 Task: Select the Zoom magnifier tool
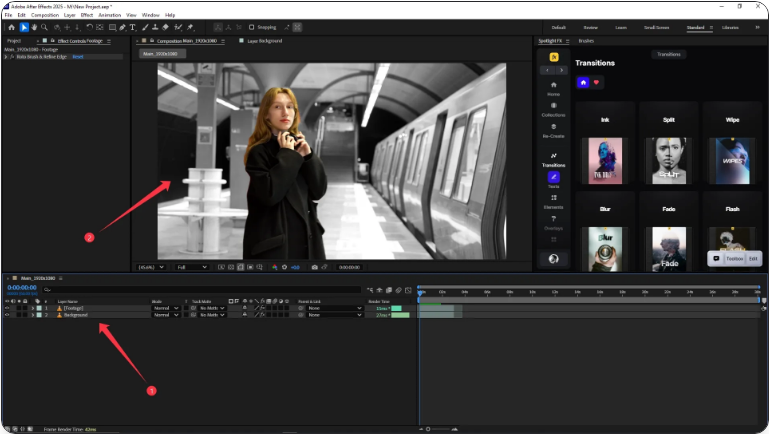(45, 27)
